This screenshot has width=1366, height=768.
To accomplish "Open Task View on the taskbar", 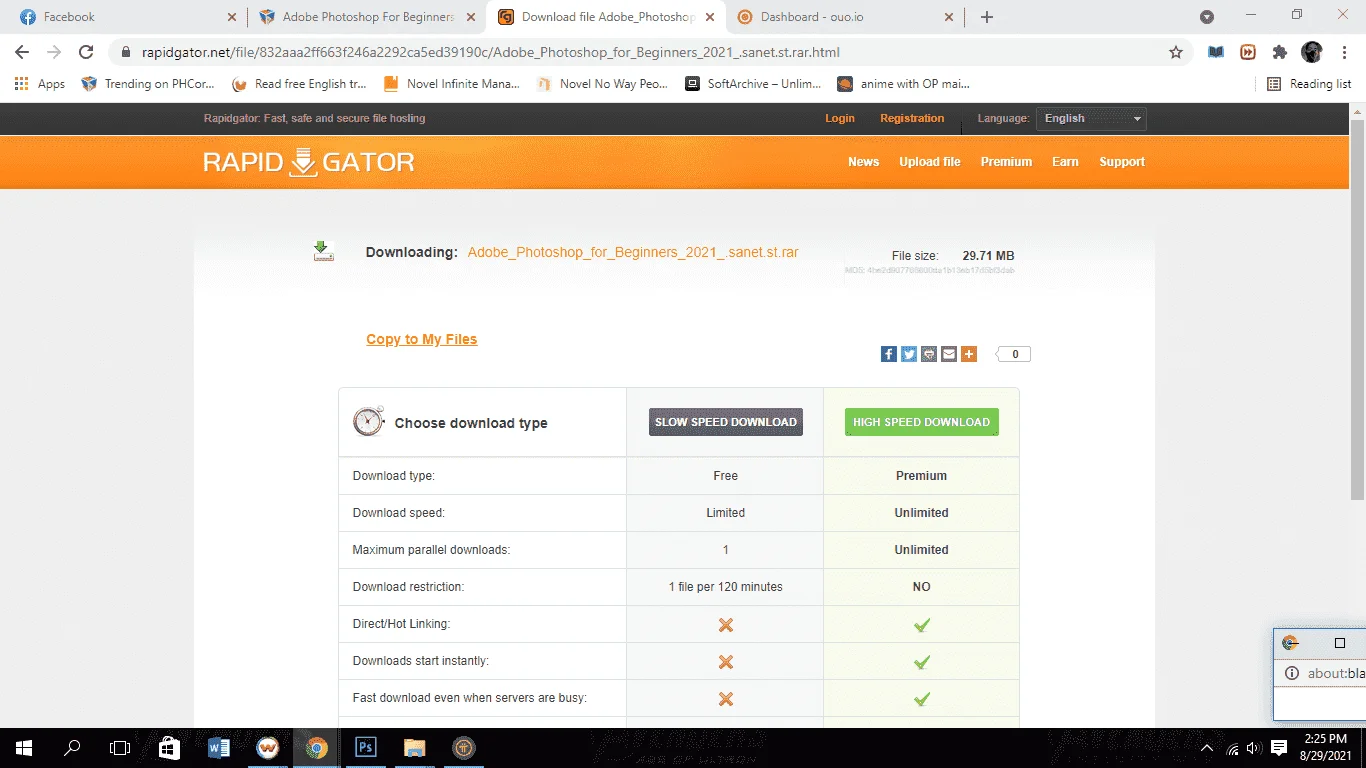I will pos(120,747).
